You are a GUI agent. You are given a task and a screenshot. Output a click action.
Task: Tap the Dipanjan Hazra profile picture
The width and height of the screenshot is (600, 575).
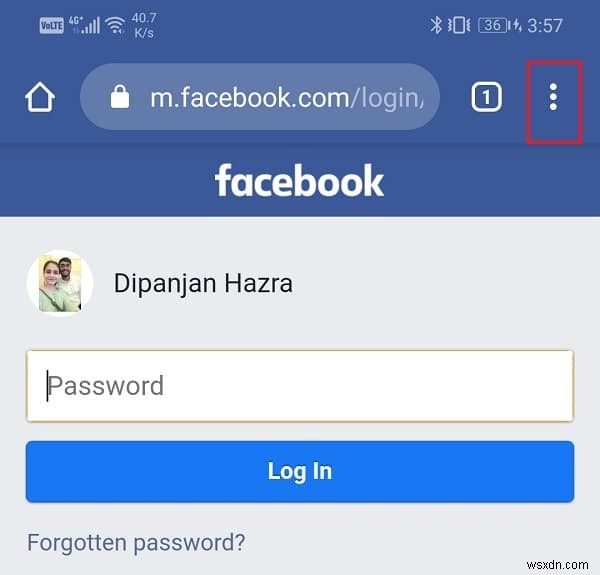pyautogui.click(x=60, y=283)
